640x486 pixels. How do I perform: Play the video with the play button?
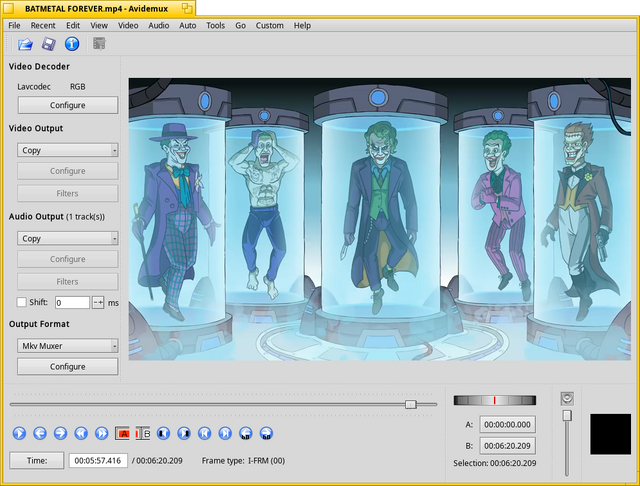[19, 433]
